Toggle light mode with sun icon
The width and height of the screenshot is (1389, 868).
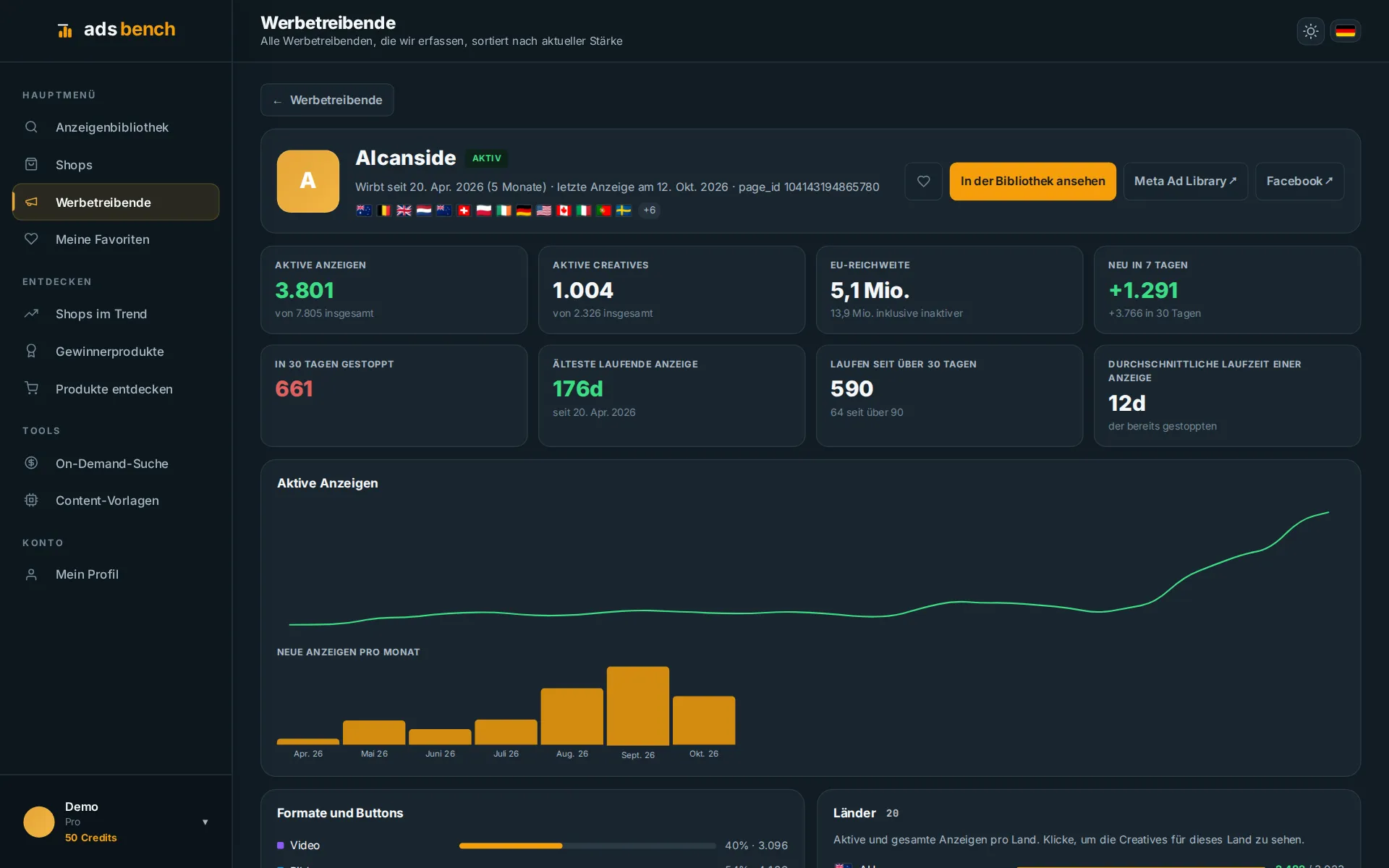pos(1310,31)
